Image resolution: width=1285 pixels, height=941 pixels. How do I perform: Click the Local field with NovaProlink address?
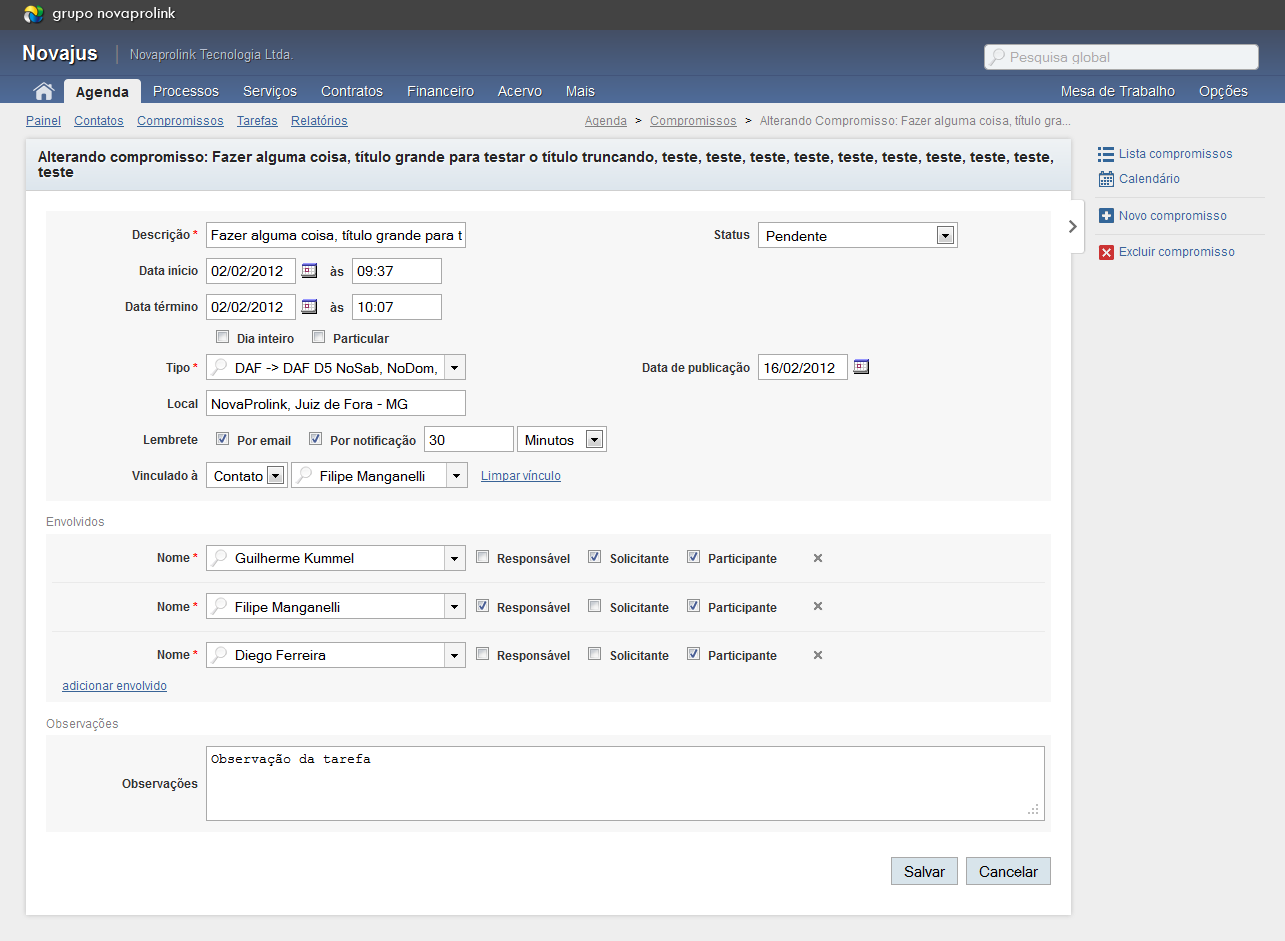point(336,403)
